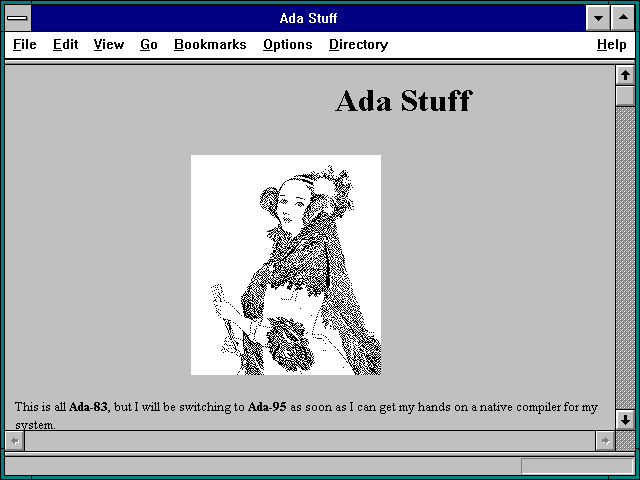
Task: Click the progress indicator box in status bar
Action: tap(577, 466)
